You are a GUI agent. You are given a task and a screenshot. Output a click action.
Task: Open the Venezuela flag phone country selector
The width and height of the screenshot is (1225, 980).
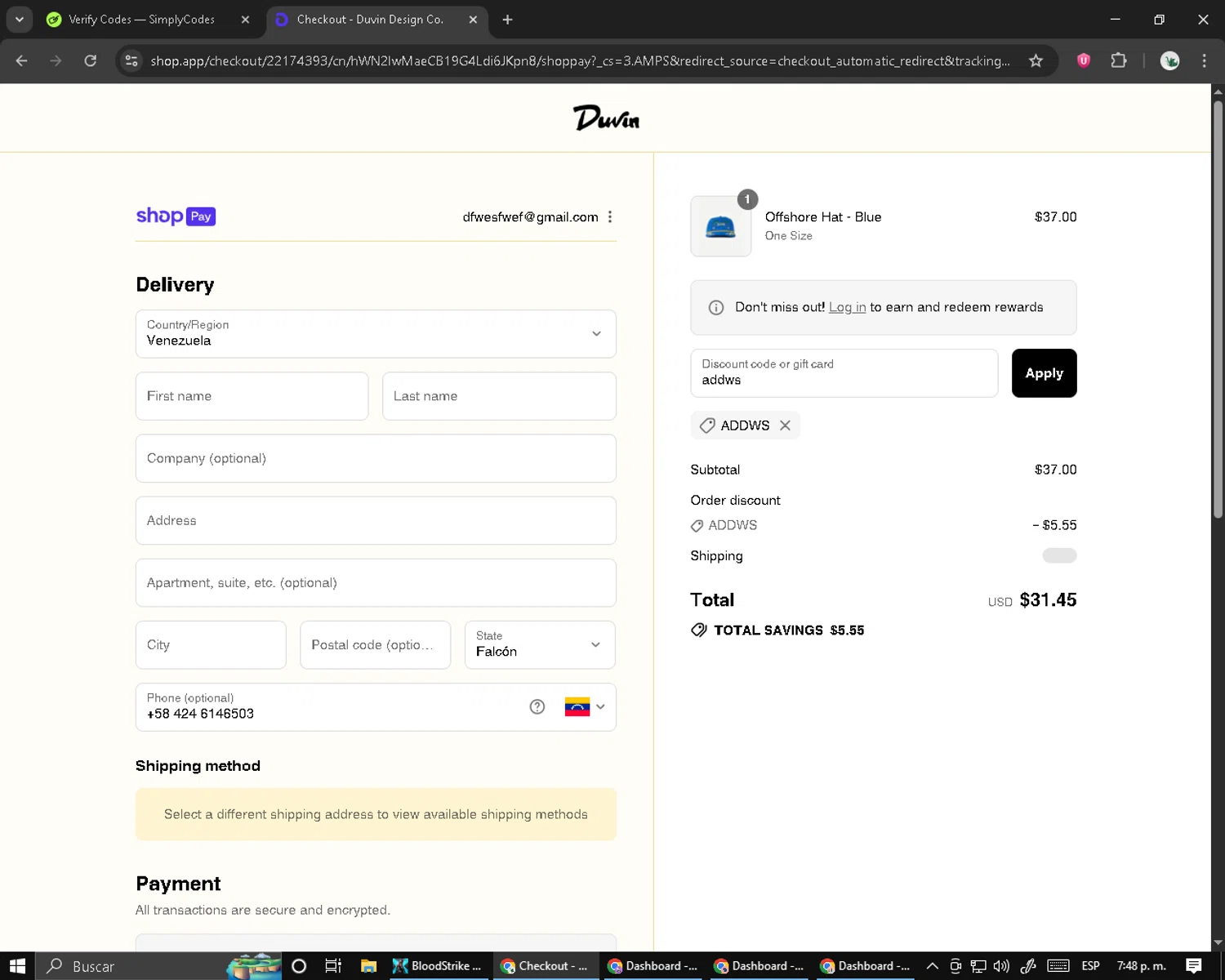tap(585, 706)
